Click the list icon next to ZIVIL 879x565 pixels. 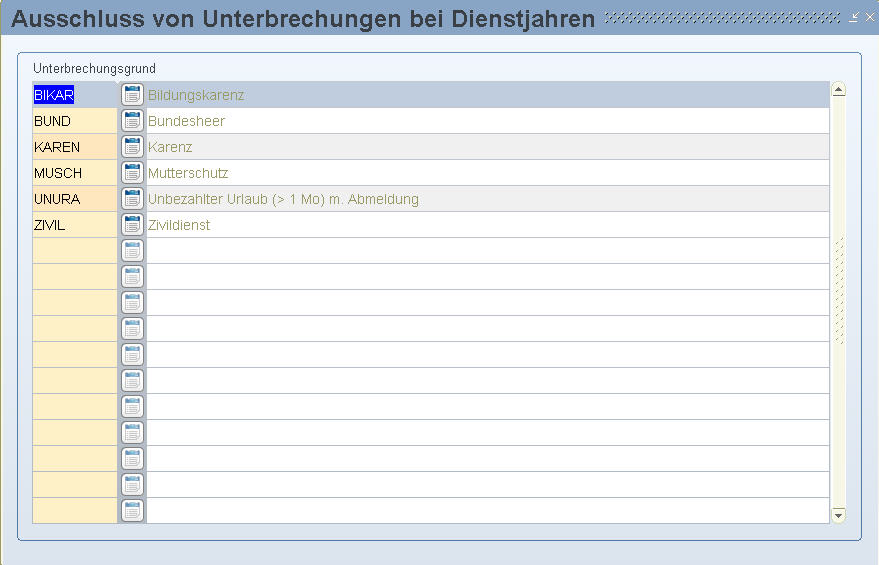coord(132,225)
